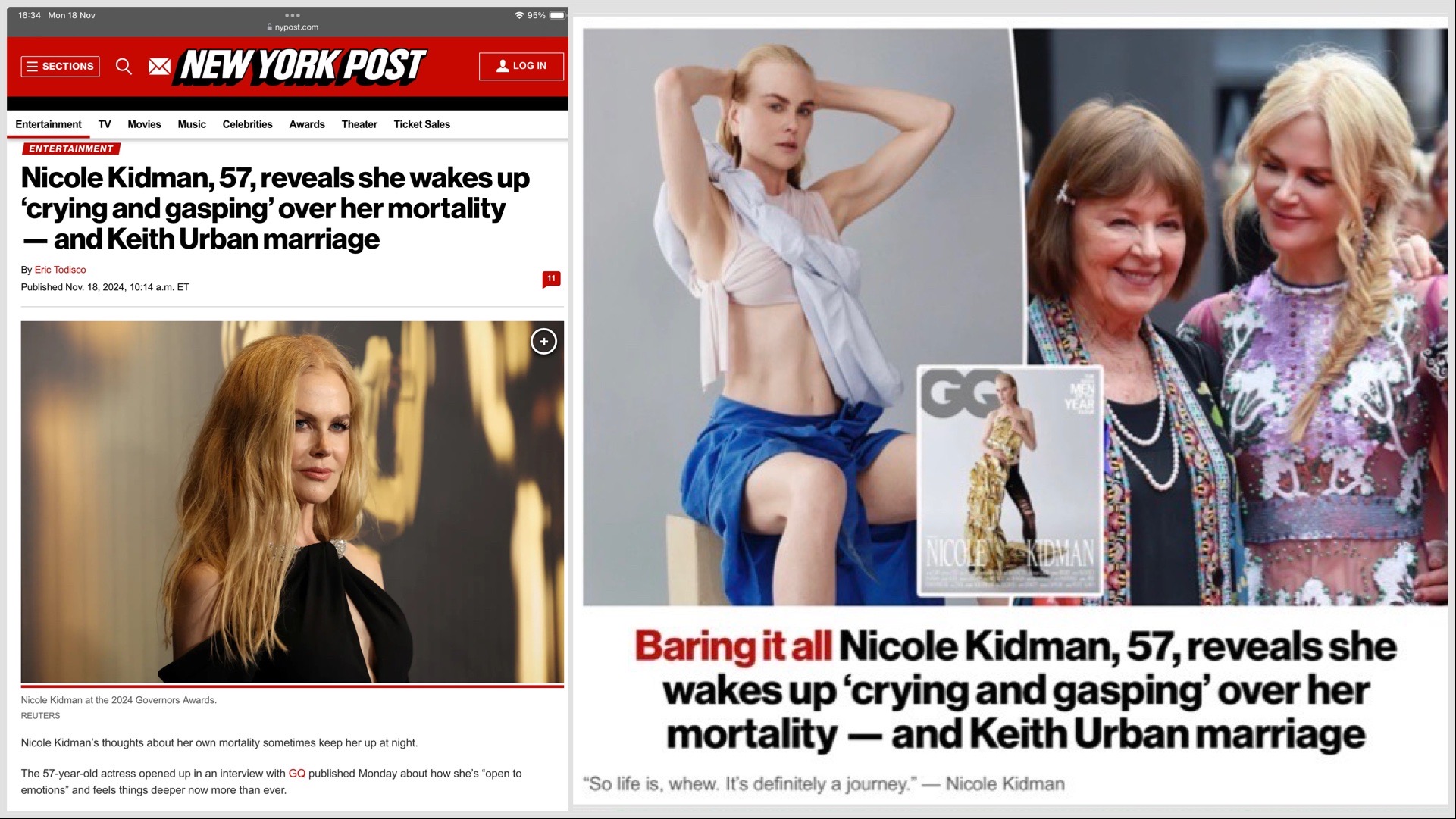Go to the New York Post homepage logo
This screenshot has width=1456, height=819.
click(x=301, y=67)
